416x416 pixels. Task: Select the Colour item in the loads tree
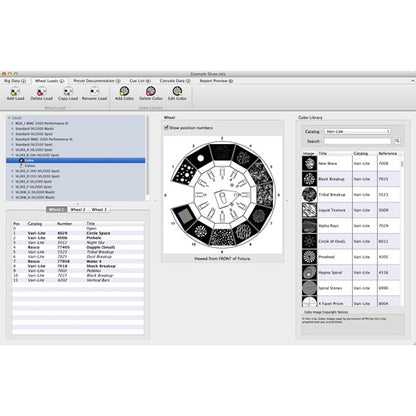tap(30, 166)
